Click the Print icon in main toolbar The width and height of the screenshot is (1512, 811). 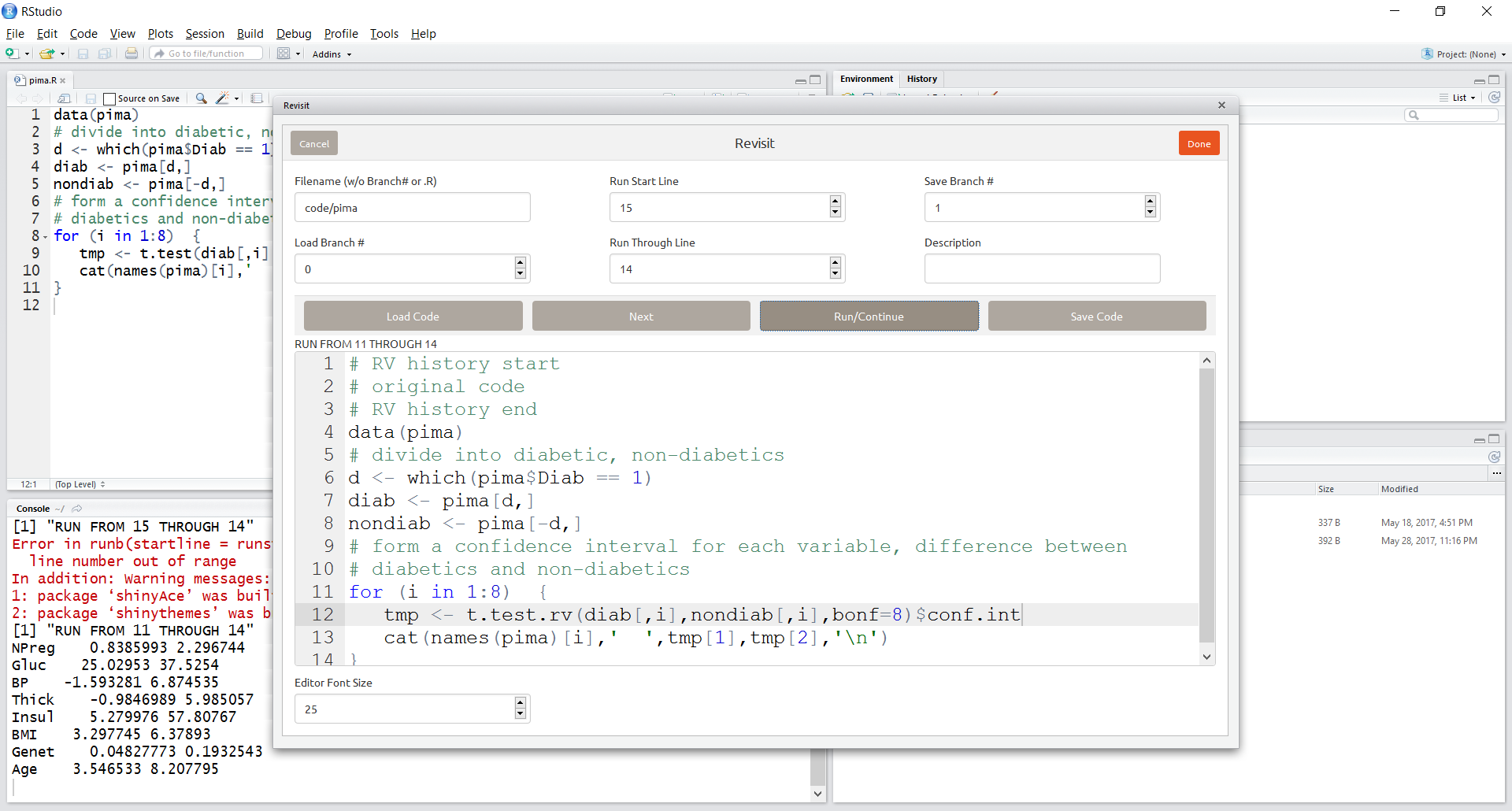point(132,54)
